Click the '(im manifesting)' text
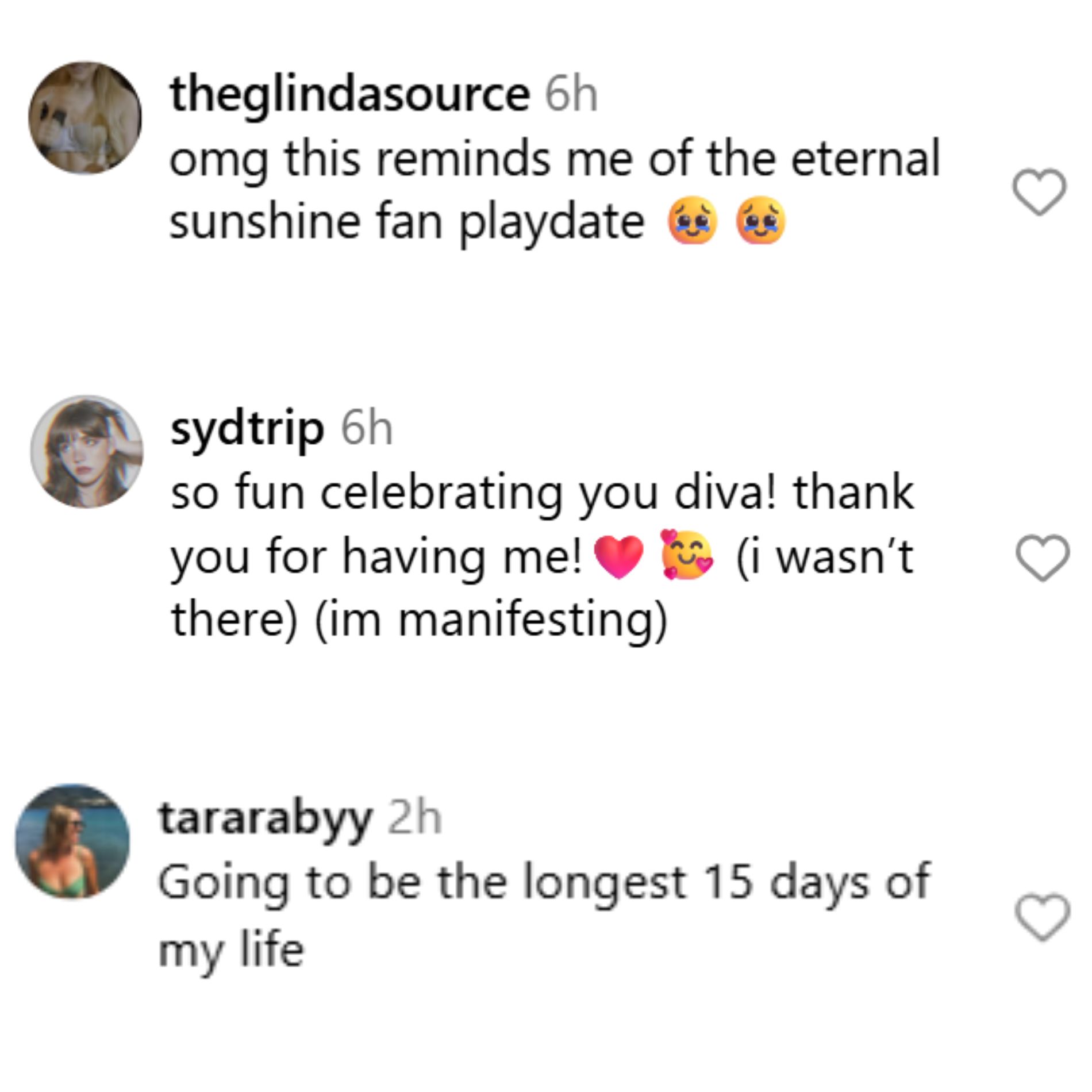 coord(491,621)
